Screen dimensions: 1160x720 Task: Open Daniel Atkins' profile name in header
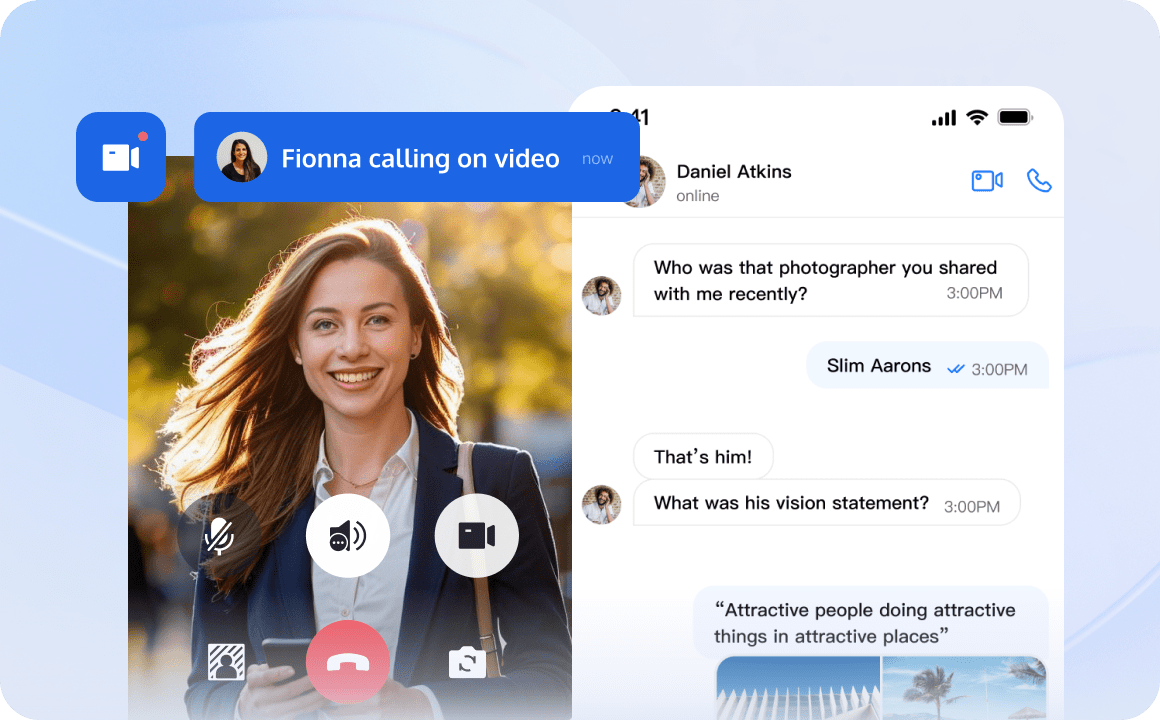tap(734, 172)
